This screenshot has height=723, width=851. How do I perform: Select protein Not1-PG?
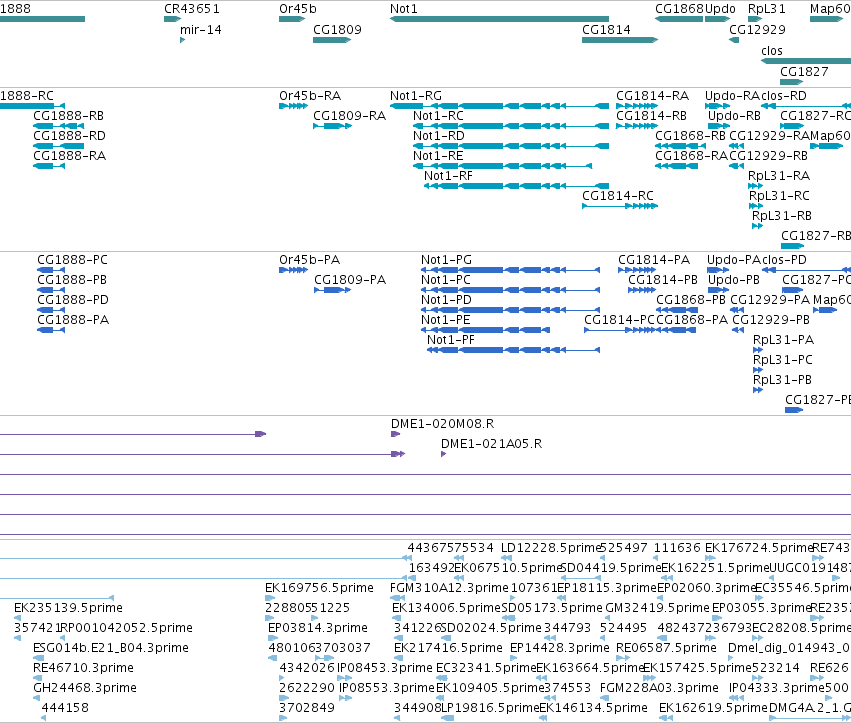click(511, 270)
